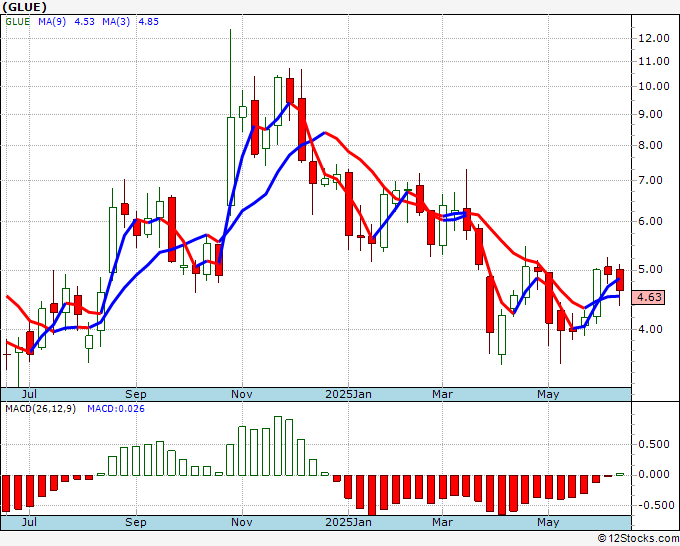
Task: Click the (GLUE) ticker title
Action: [x=24, y=7]
